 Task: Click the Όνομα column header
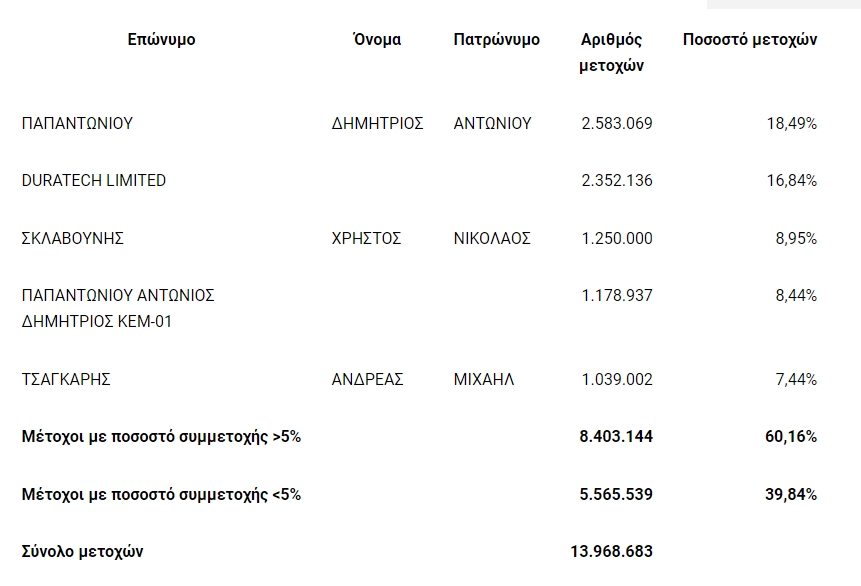tap(377, 40)
